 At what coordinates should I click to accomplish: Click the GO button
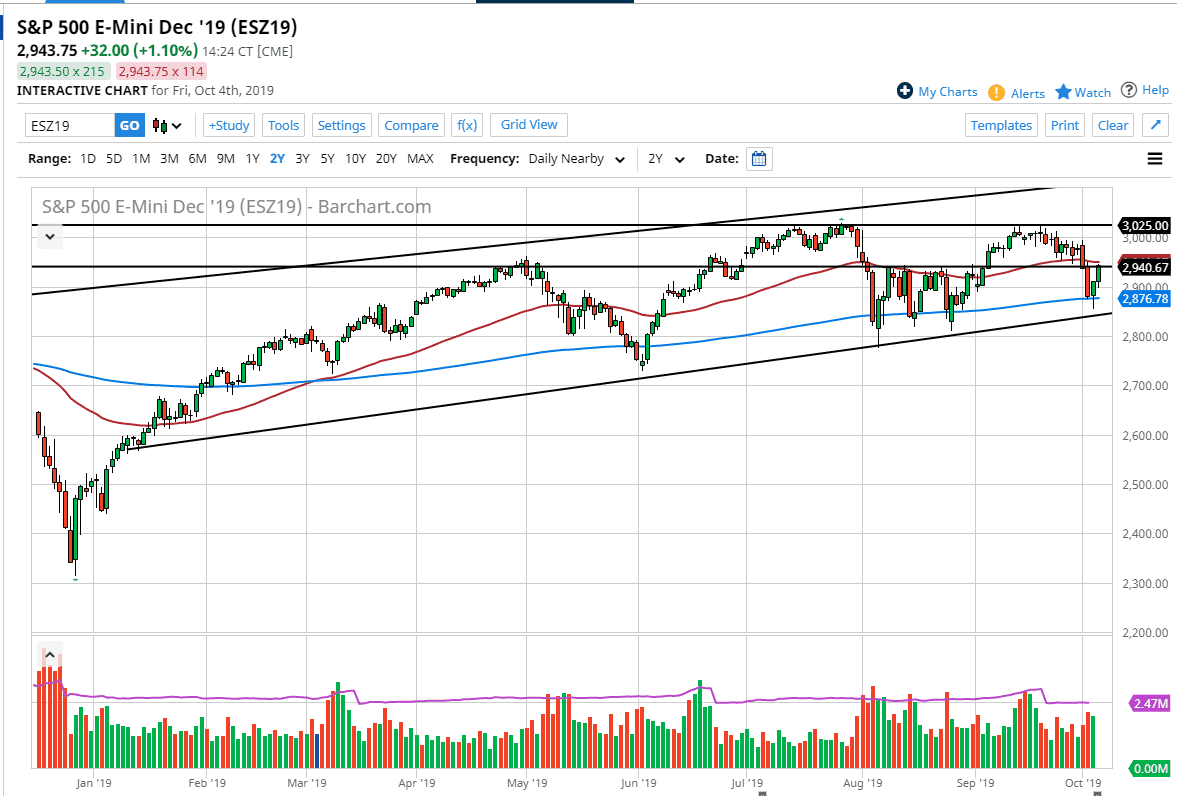(x=129, y=125)
